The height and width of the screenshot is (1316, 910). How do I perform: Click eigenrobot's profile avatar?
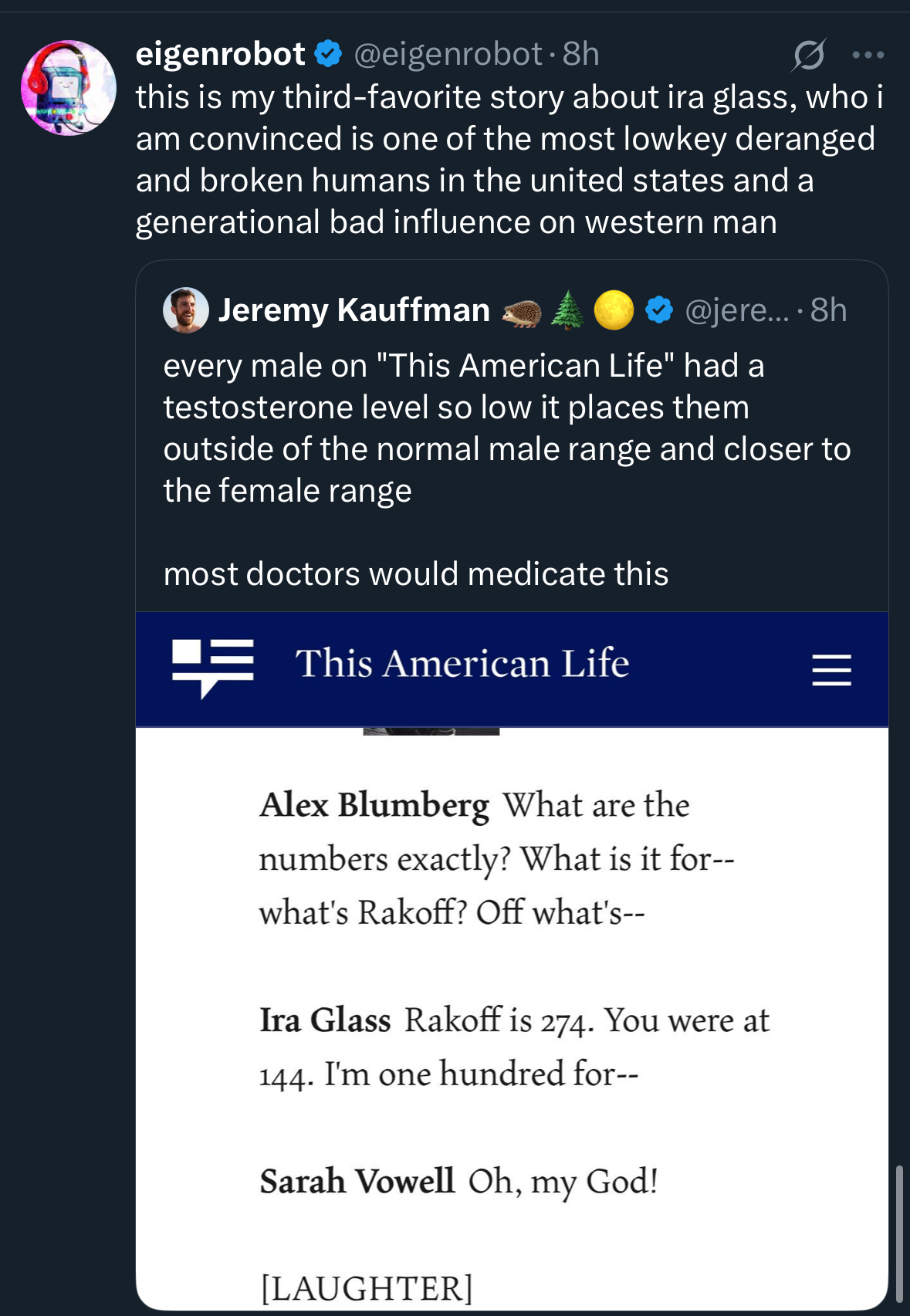point(69,88)
